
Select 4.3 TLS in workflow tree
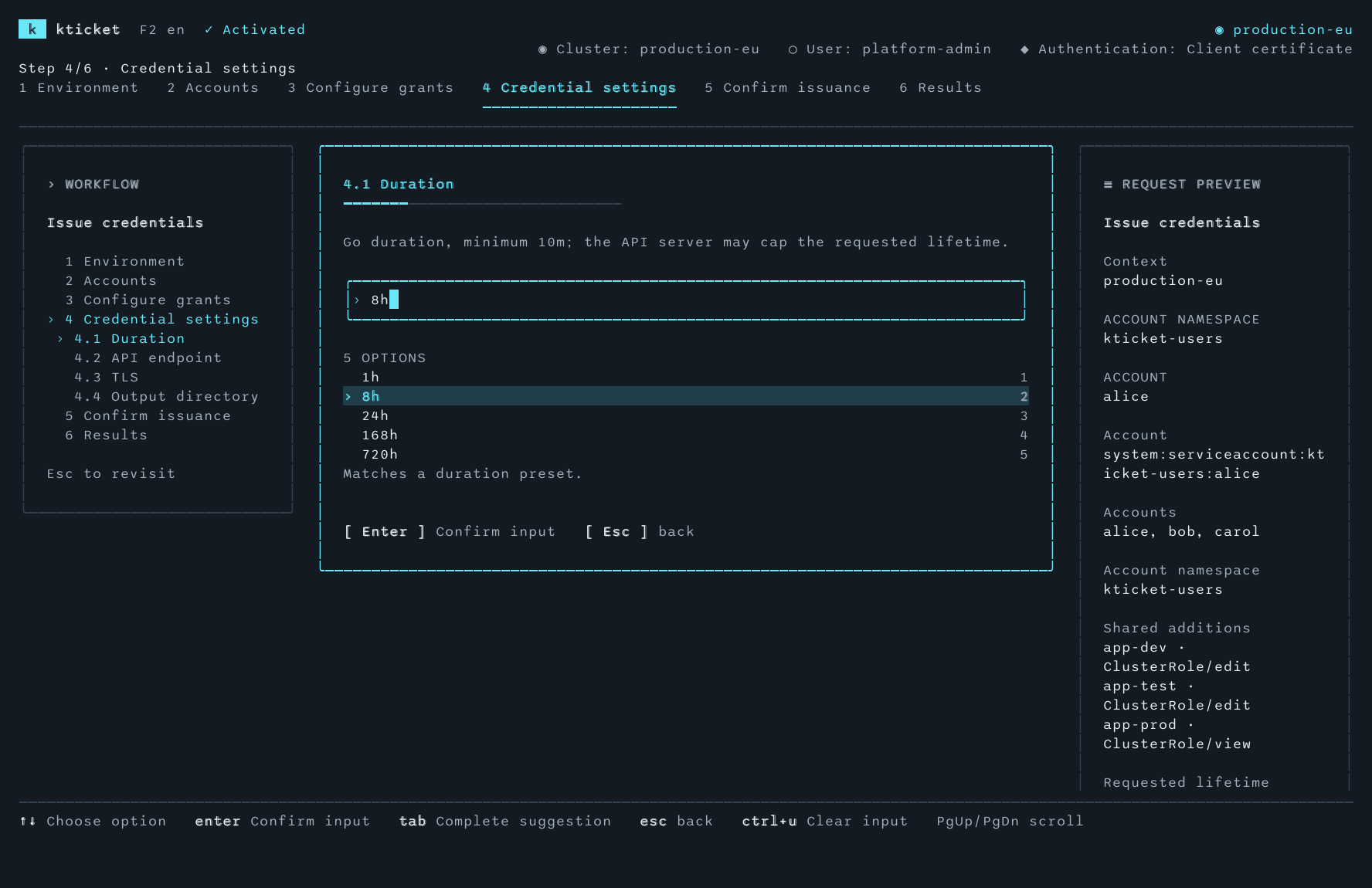(107, 377)
